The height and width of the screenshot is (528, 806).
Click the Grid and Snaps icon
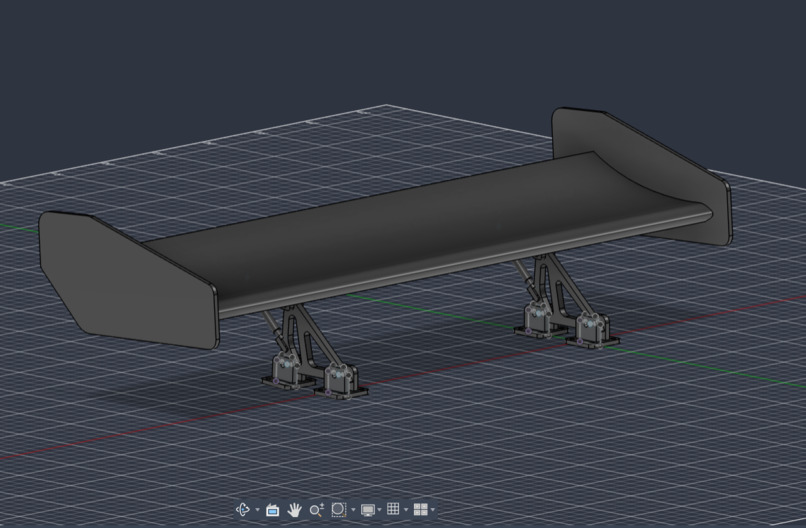pos(393,509)
